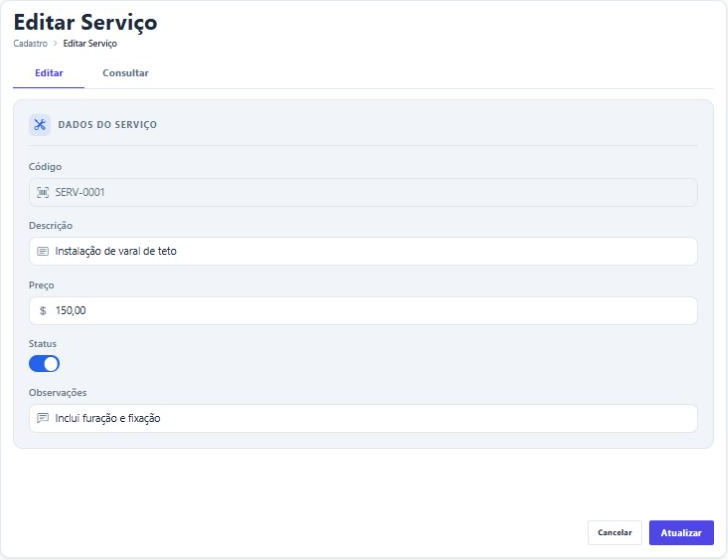This screenshot has height=560, width=728.
Task: Click the Preço value 150,00
Action: click(x=71, y=310)
